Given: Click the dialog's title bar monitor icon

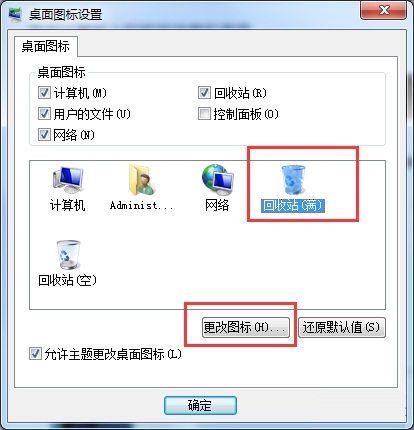Looking at the screenshot, I should coord(15,14).
